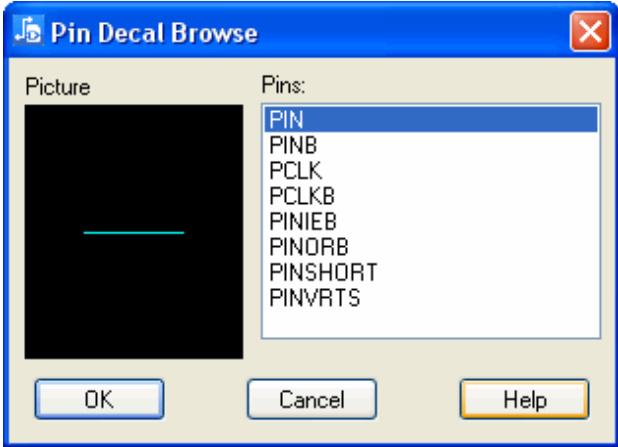This screenshot has width=618, height=447.
Task: Click the cyan pin line in preview
Action: tap(133, 232)
